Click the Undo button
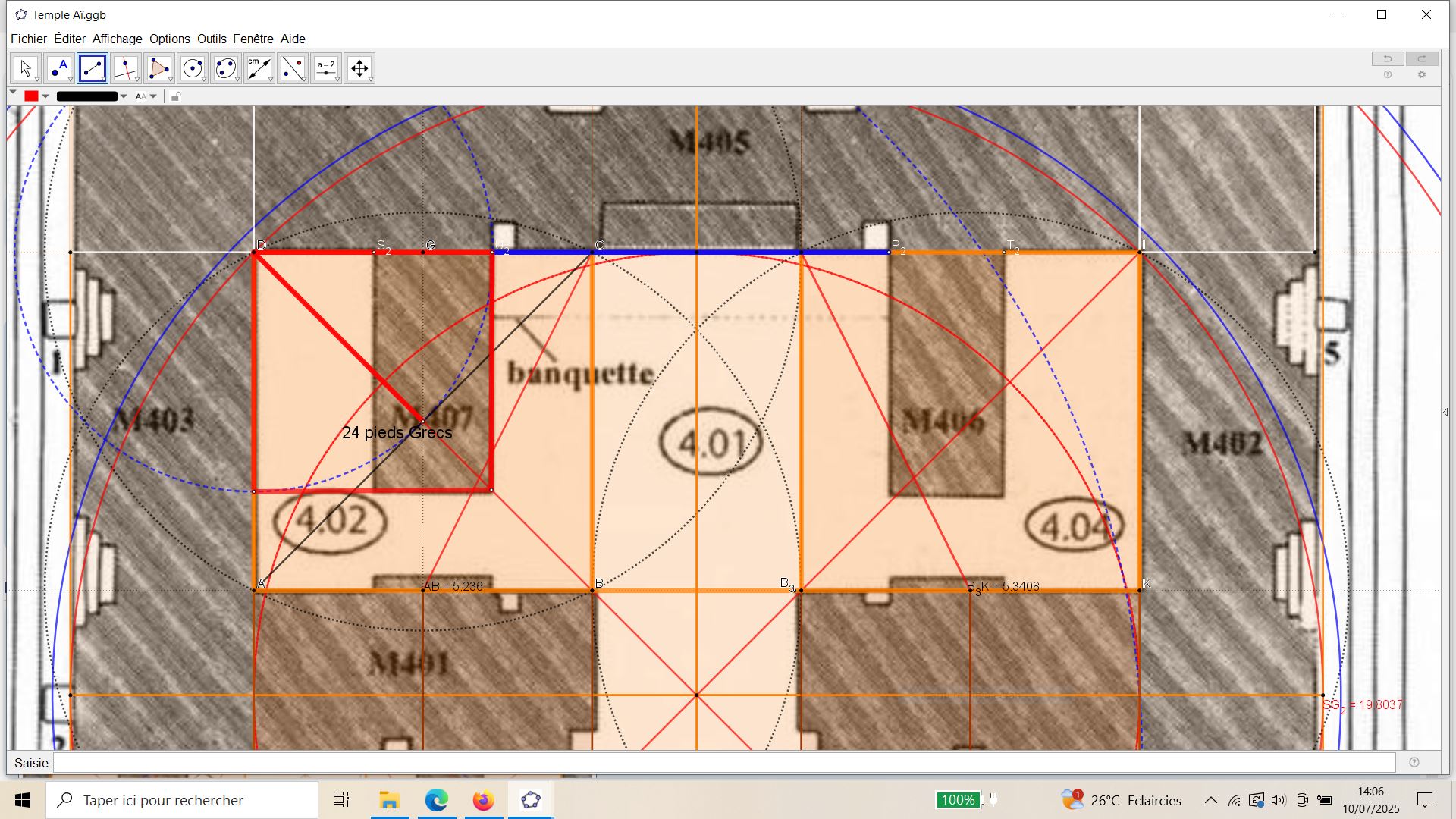 point(1388,59)
